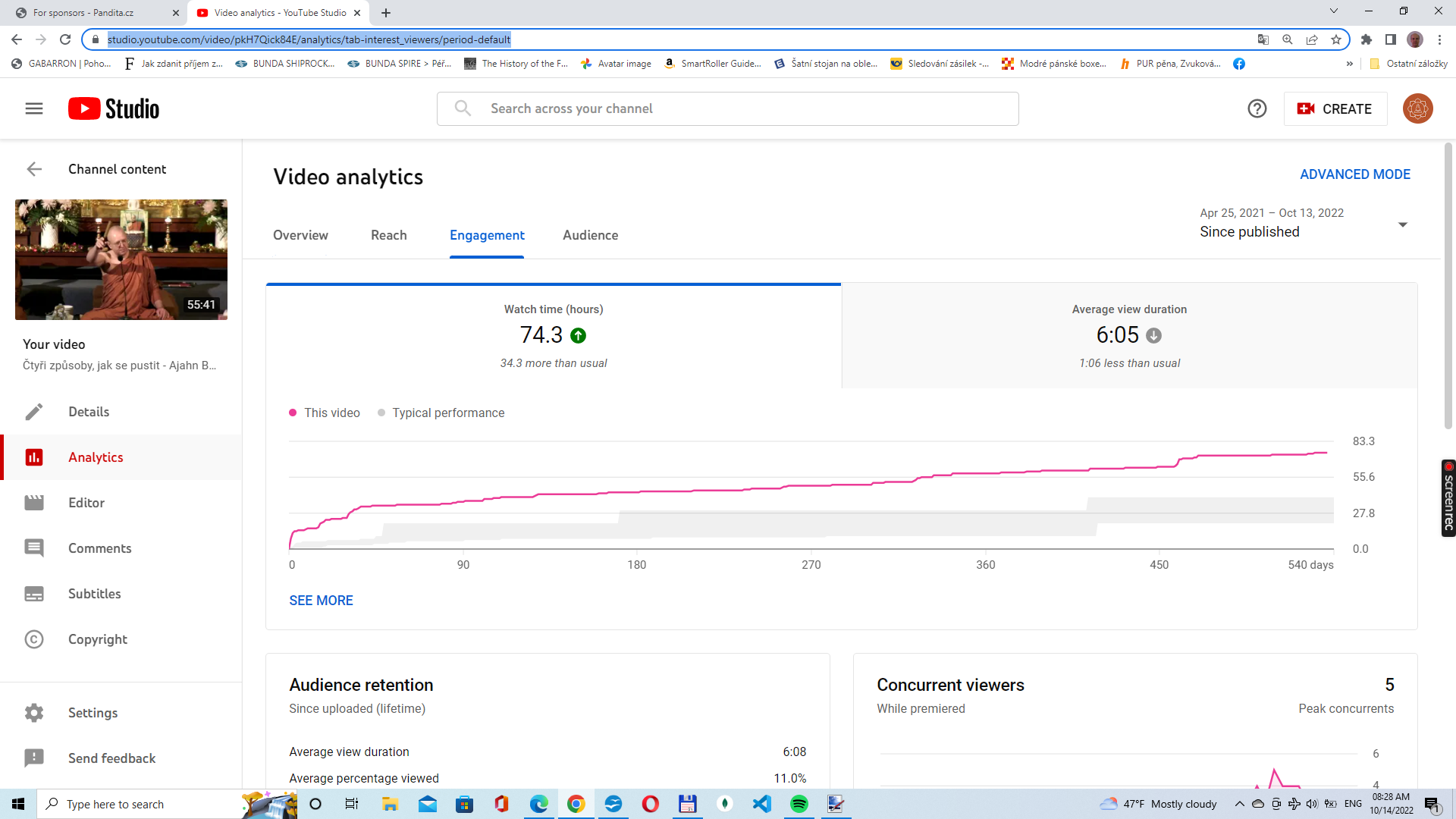This screenshot has width=1456, height=819.
Task: Click the translate page icon
Action: [1263, 39]
